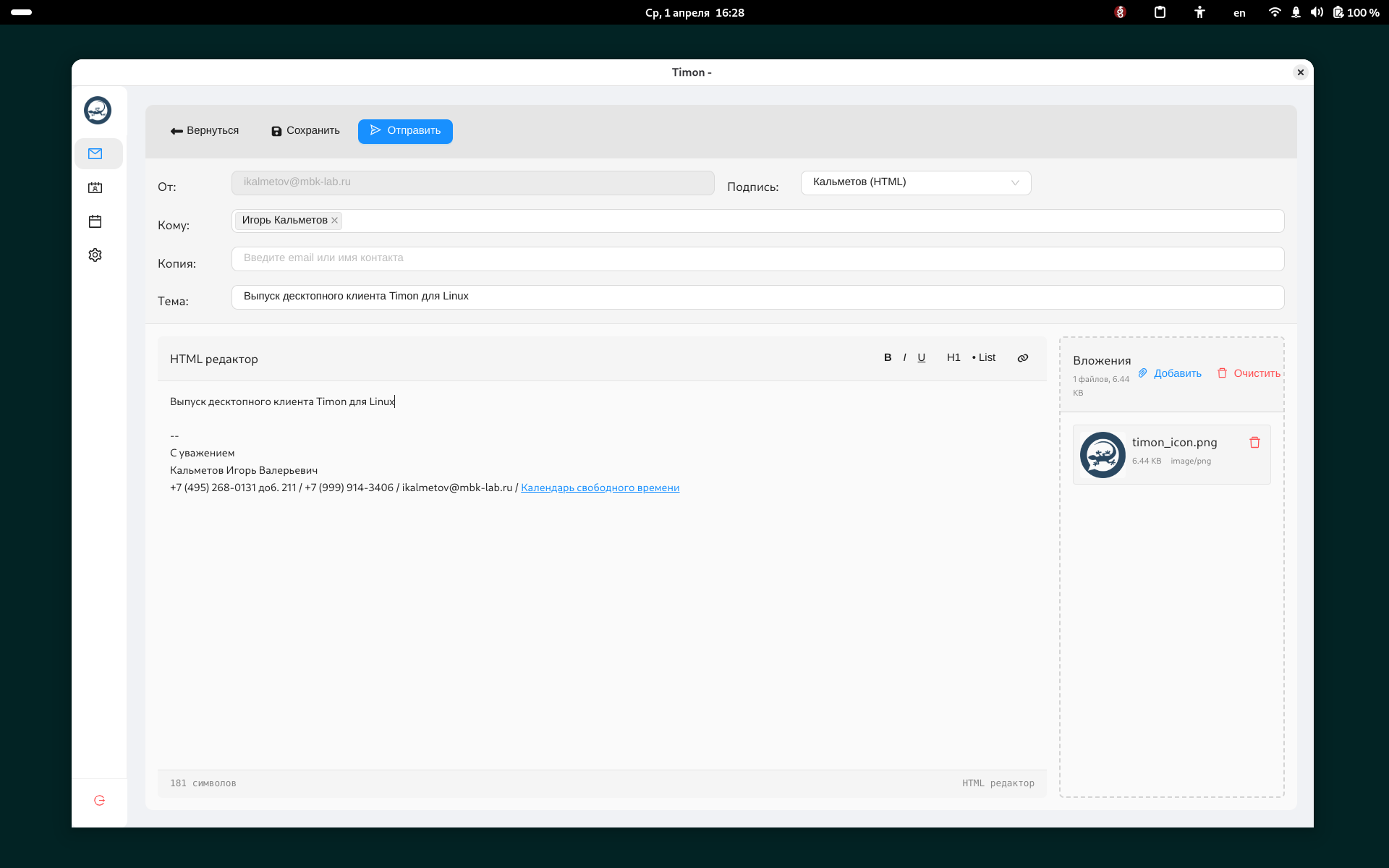Go back with Вернуться button
Viewport: 1389px width, 868px height.
tap(205, 131)
